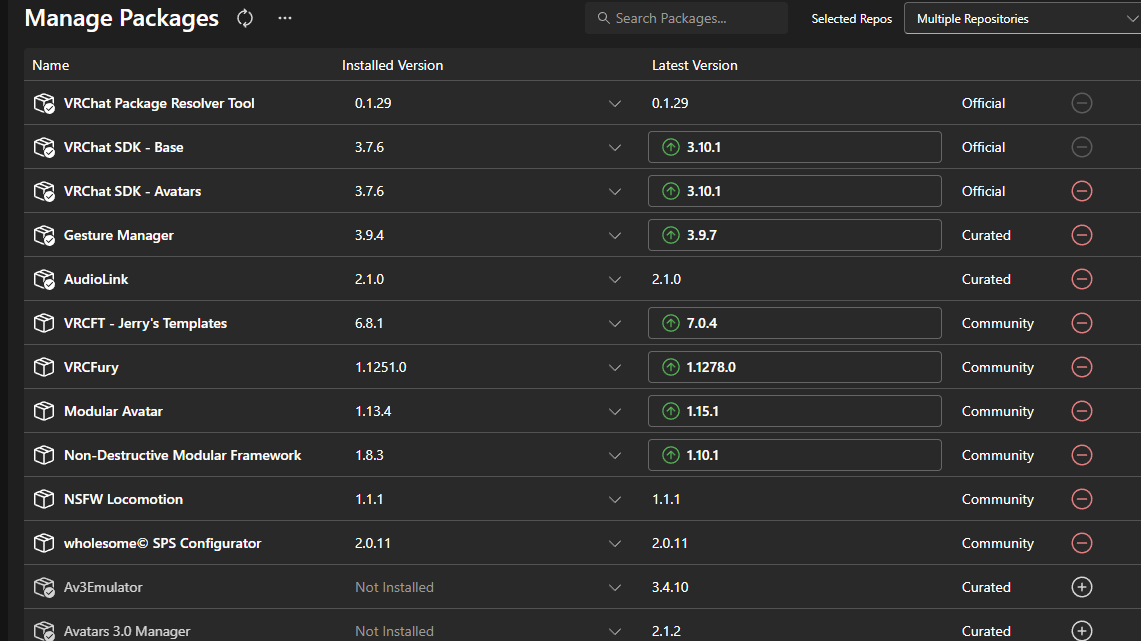Click installed version 1.1251.0 of VRCFury
The height and width of the screenshot is (641, 1141).
(381, 367)
